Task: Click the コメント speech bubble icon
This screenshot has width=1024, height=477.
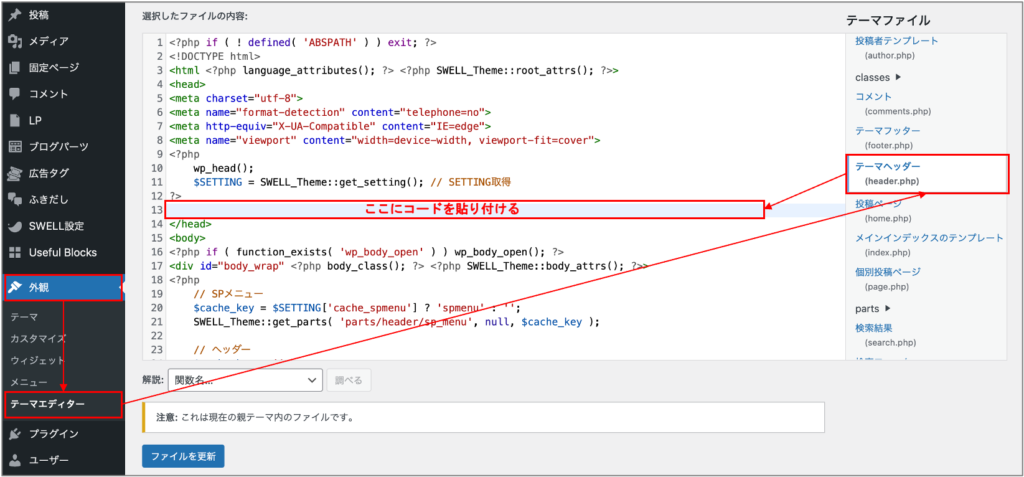Action: pos(14,93)
